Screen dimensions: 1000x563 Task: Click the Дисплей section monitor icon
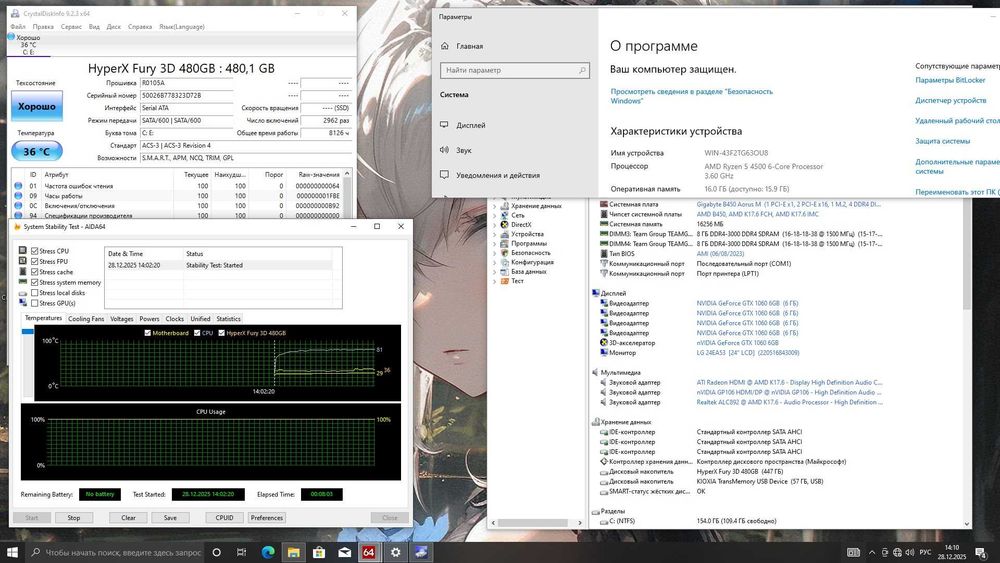pos(596,293)
